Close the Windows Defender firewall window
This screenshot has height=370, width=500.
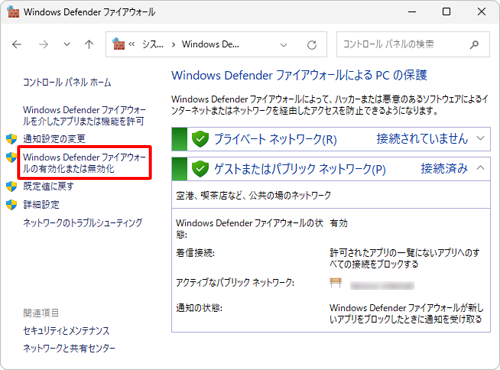[481, 12]
